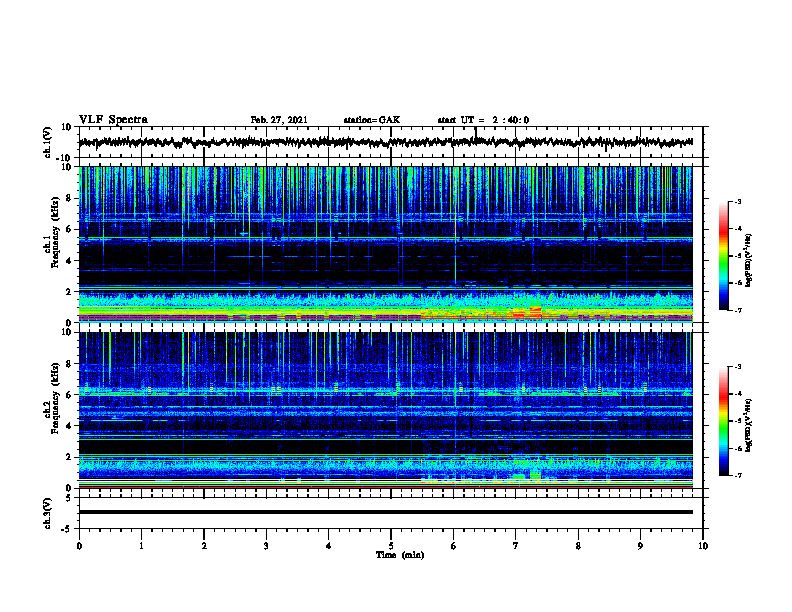Click time axis tick label "2"

click(x=204, y=546)
